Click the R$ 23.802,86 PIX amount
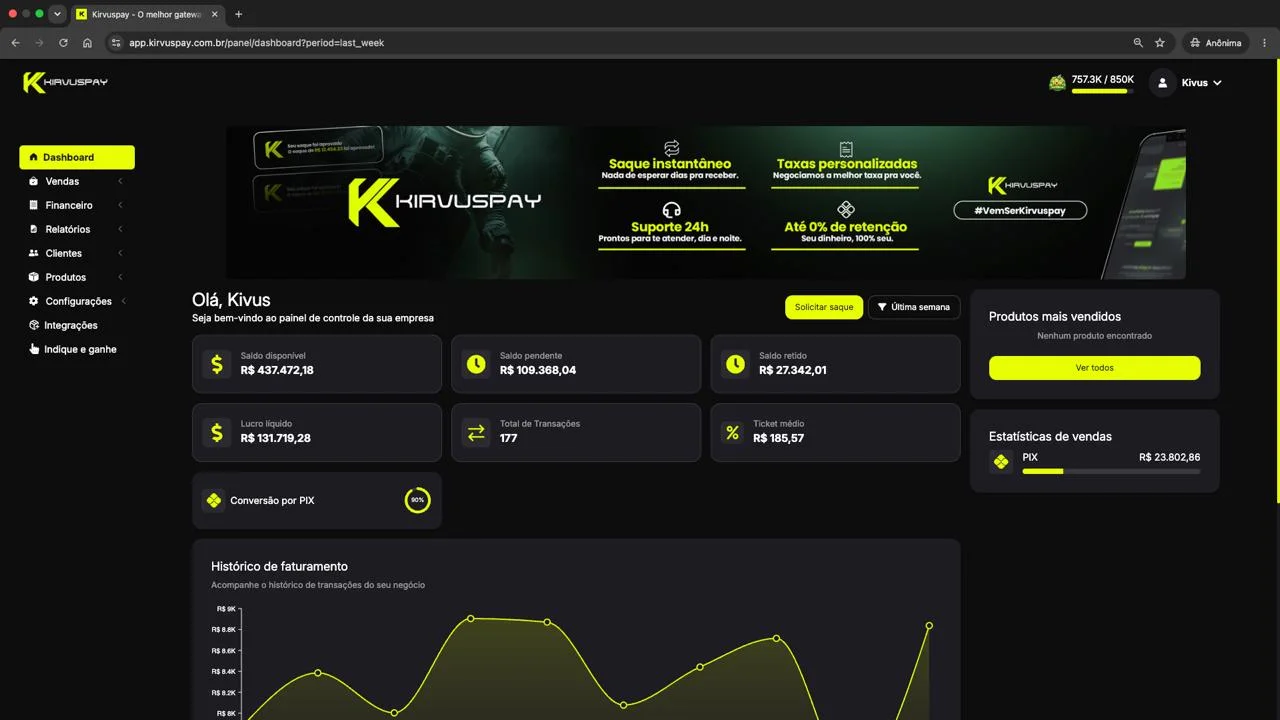 tap(1169, 457)
